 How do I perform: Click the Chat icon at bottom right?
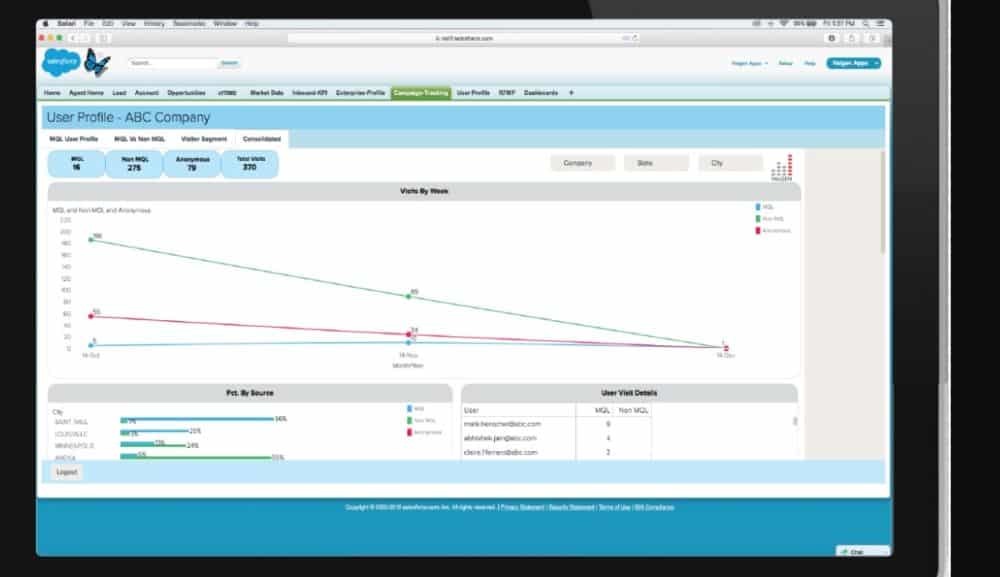click(x=853, y=551)
